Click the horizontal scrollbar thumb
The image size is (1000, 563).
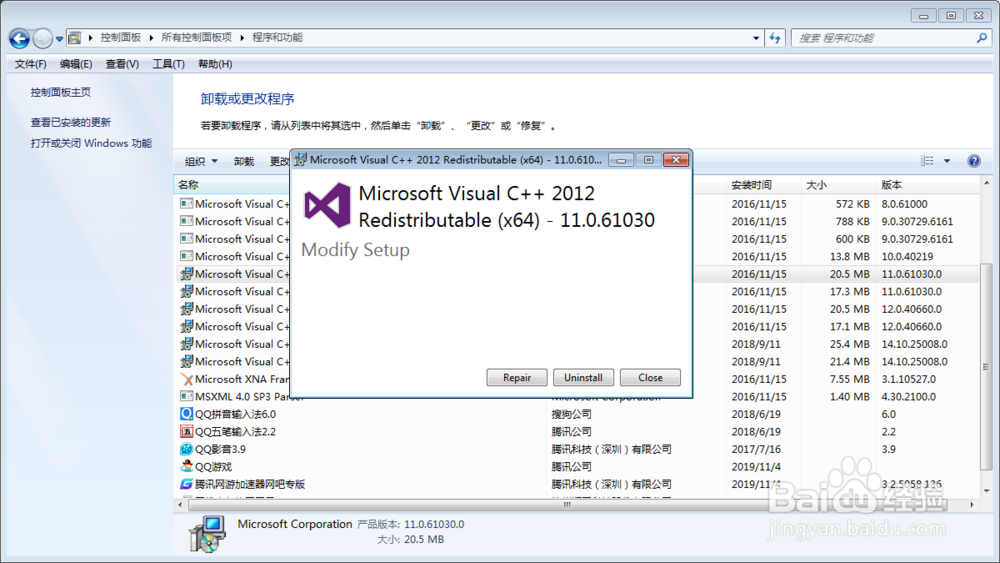click(567, 504)
